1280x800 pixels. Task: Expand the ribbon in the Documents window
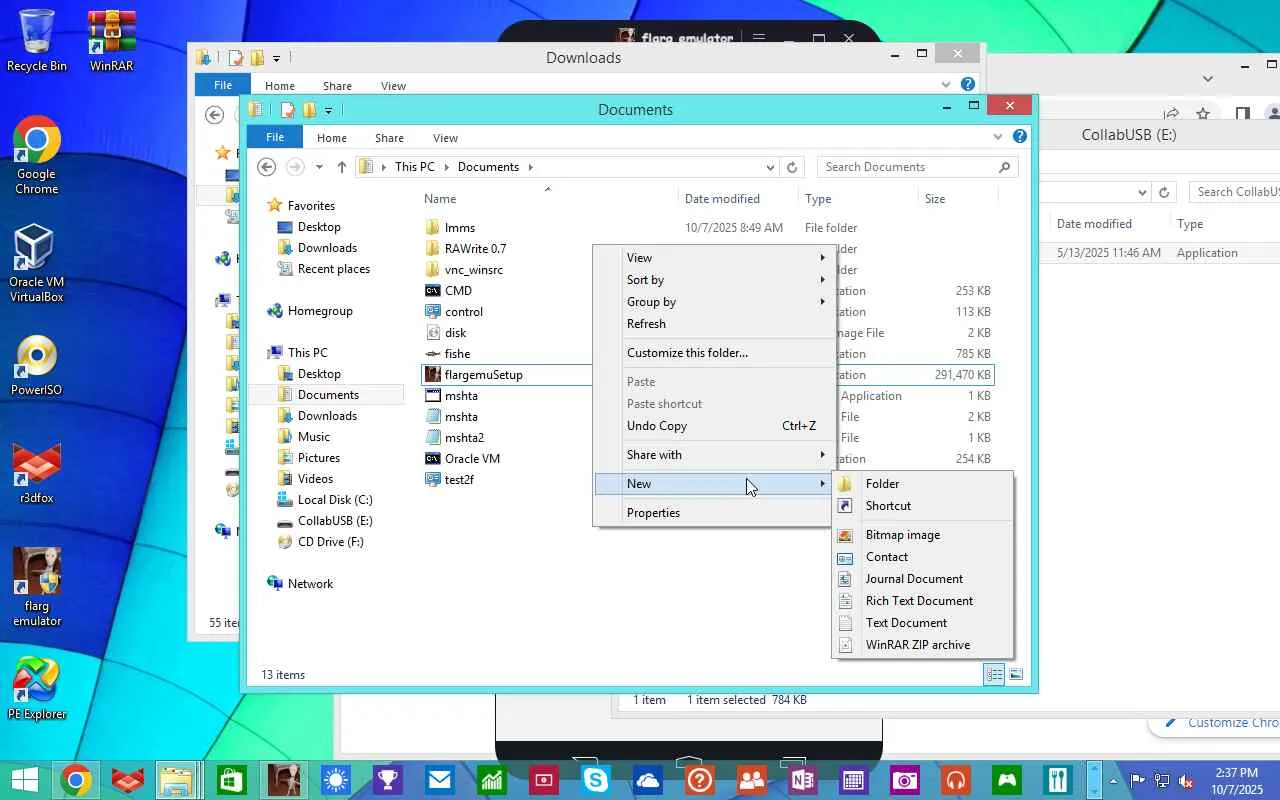point(997,137)
